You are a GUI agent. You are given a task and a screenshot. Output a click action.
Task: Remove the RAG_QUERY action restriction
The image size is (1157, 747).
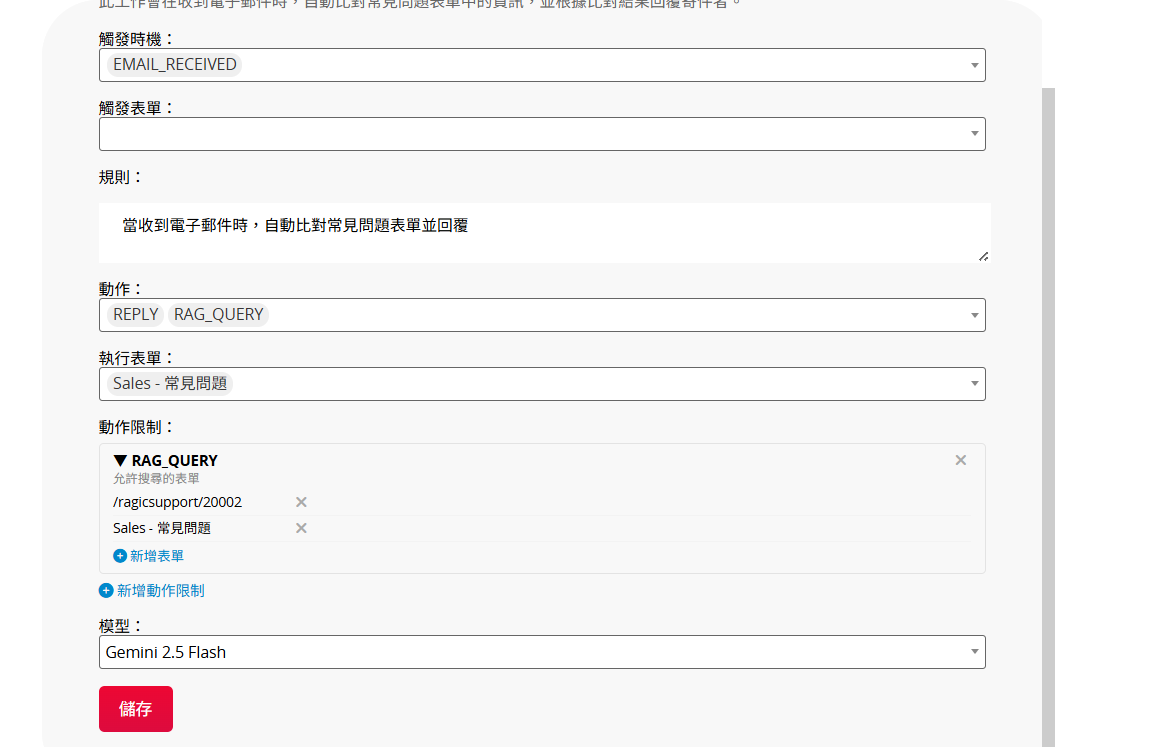(960, 460)
